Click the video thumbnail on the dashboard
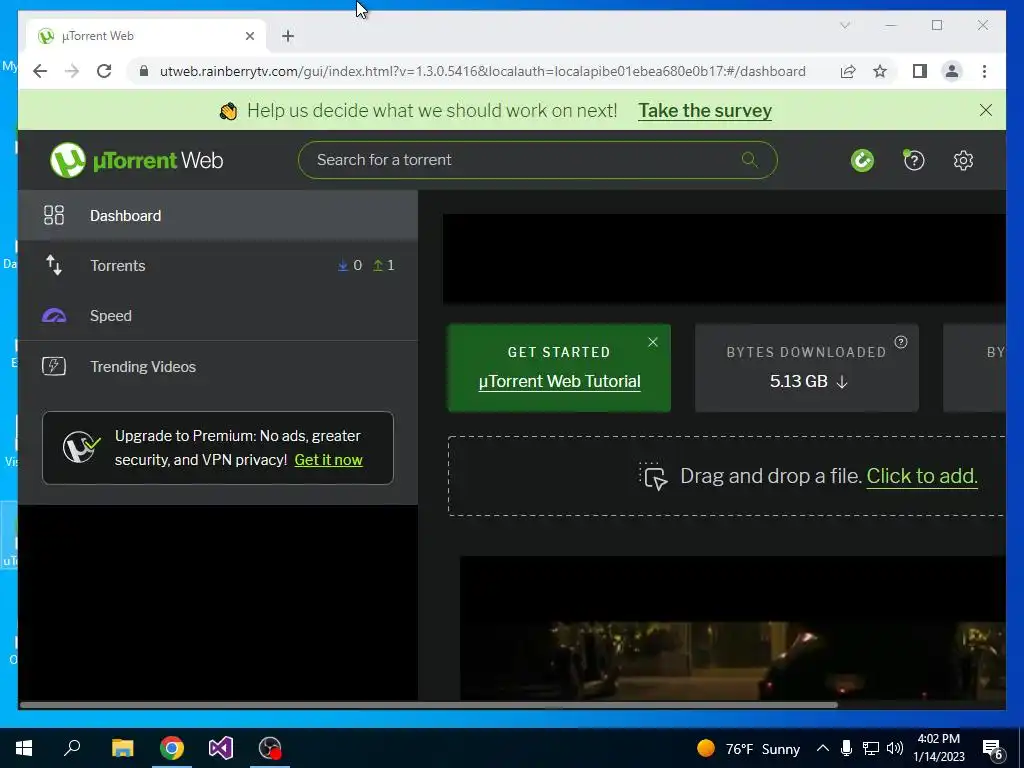1024x768 pixels. [x=732, y=628]
